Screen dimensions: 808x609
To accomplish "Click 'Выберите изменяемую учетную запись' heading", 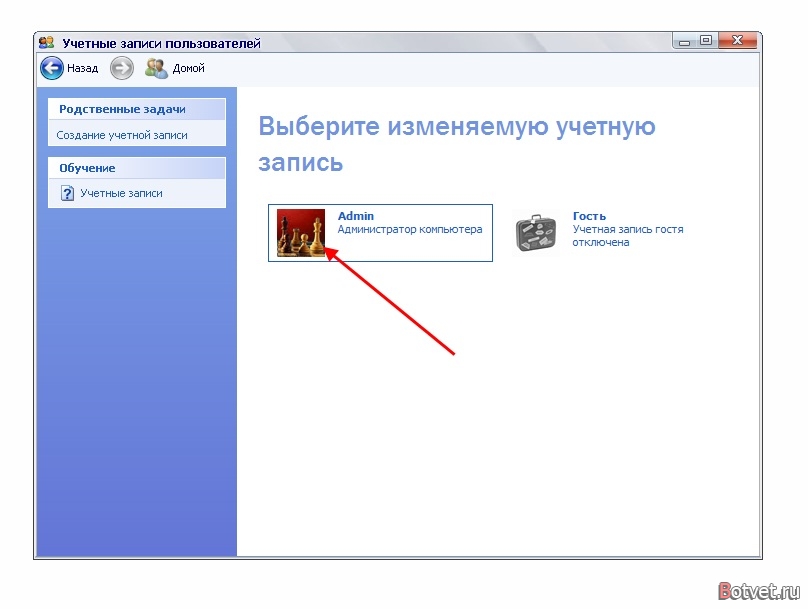I will [x=457, y=144].
